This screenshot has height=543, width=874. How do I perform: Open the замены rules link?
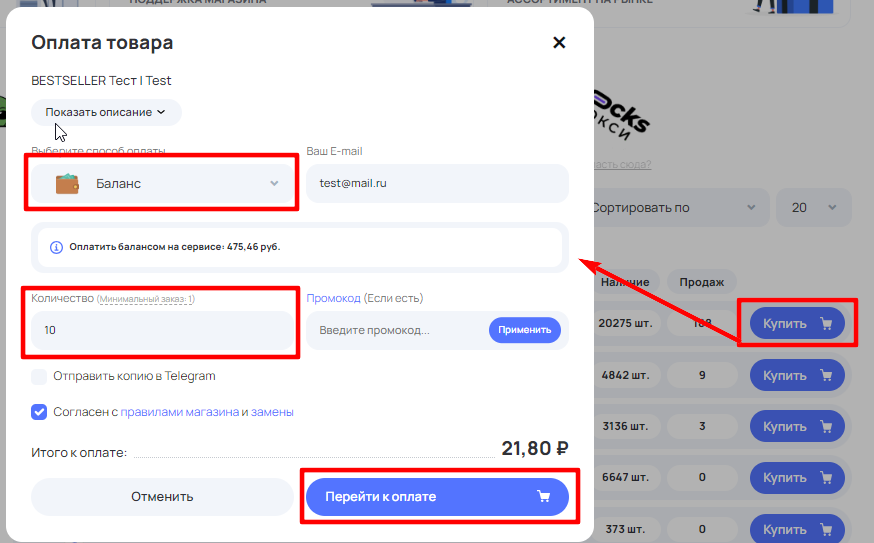[272, 412]
